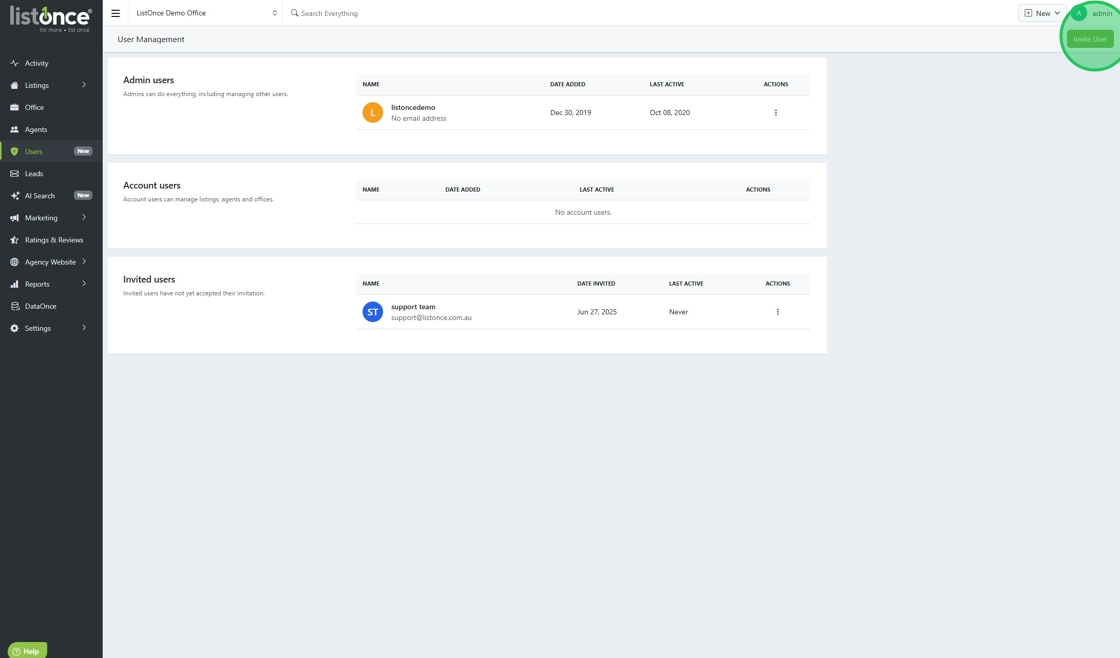Click the support@listonce.com.au email
This screenshot has width=1120, height=658.
431,317
